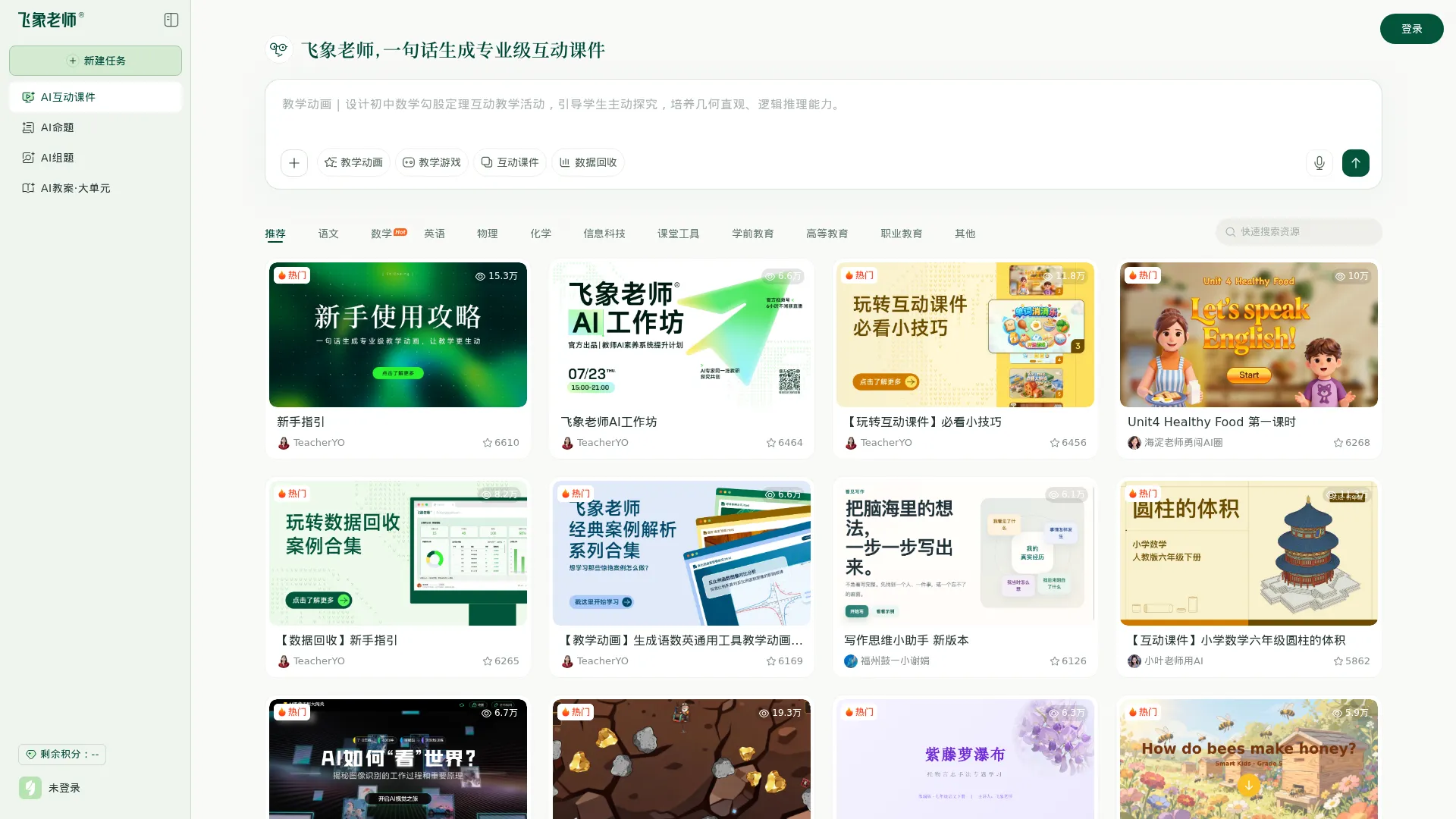1456x819 pixels.
Task: Switch to the 推荐 tab
Action: [x=275, y=234]
